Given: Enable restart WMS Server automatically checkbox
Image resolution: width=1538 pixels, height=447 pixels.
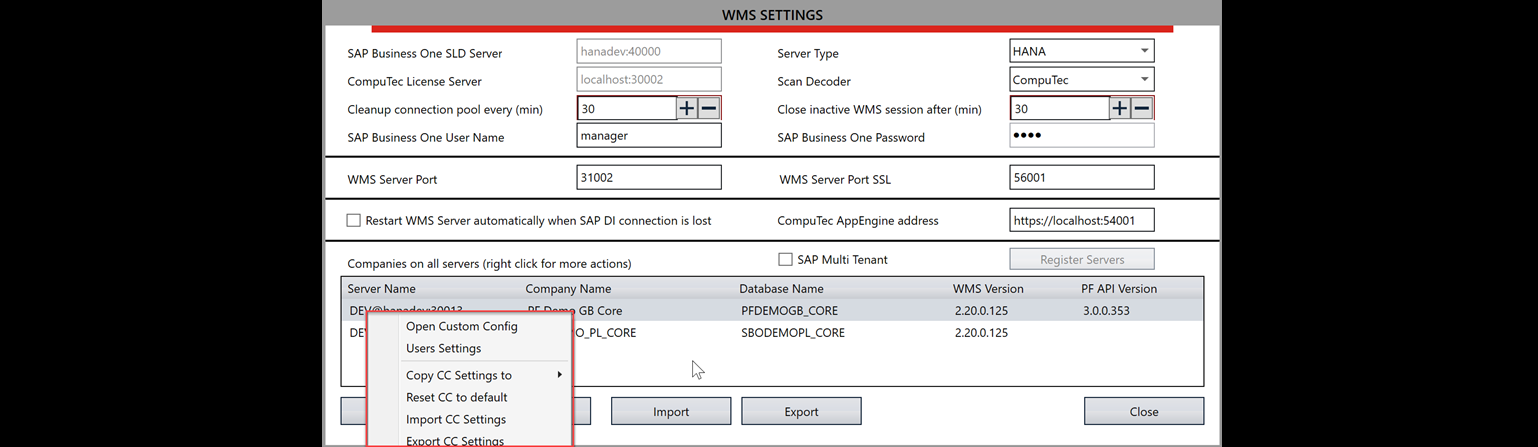Looking at the screenshot, I should click(353, 220).
